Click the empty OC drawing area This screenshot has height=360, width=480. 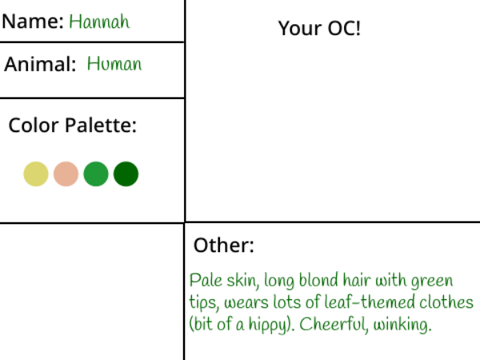[333, 130]
